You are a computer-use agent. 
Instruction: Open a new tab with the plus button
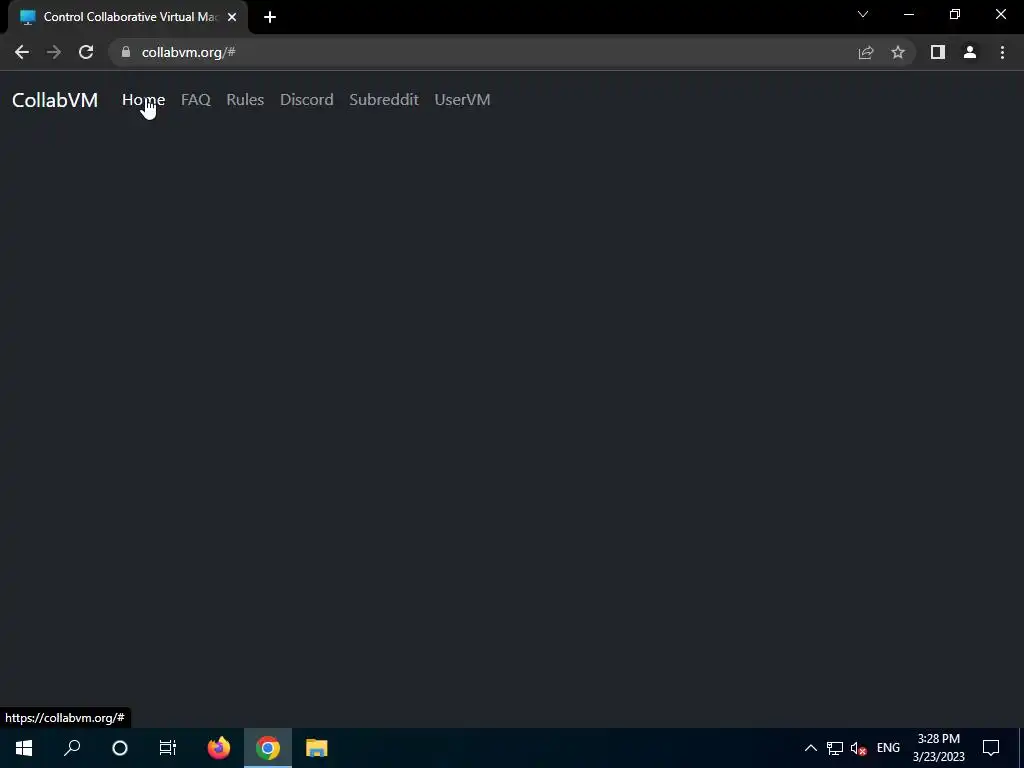tap(270, 18)
